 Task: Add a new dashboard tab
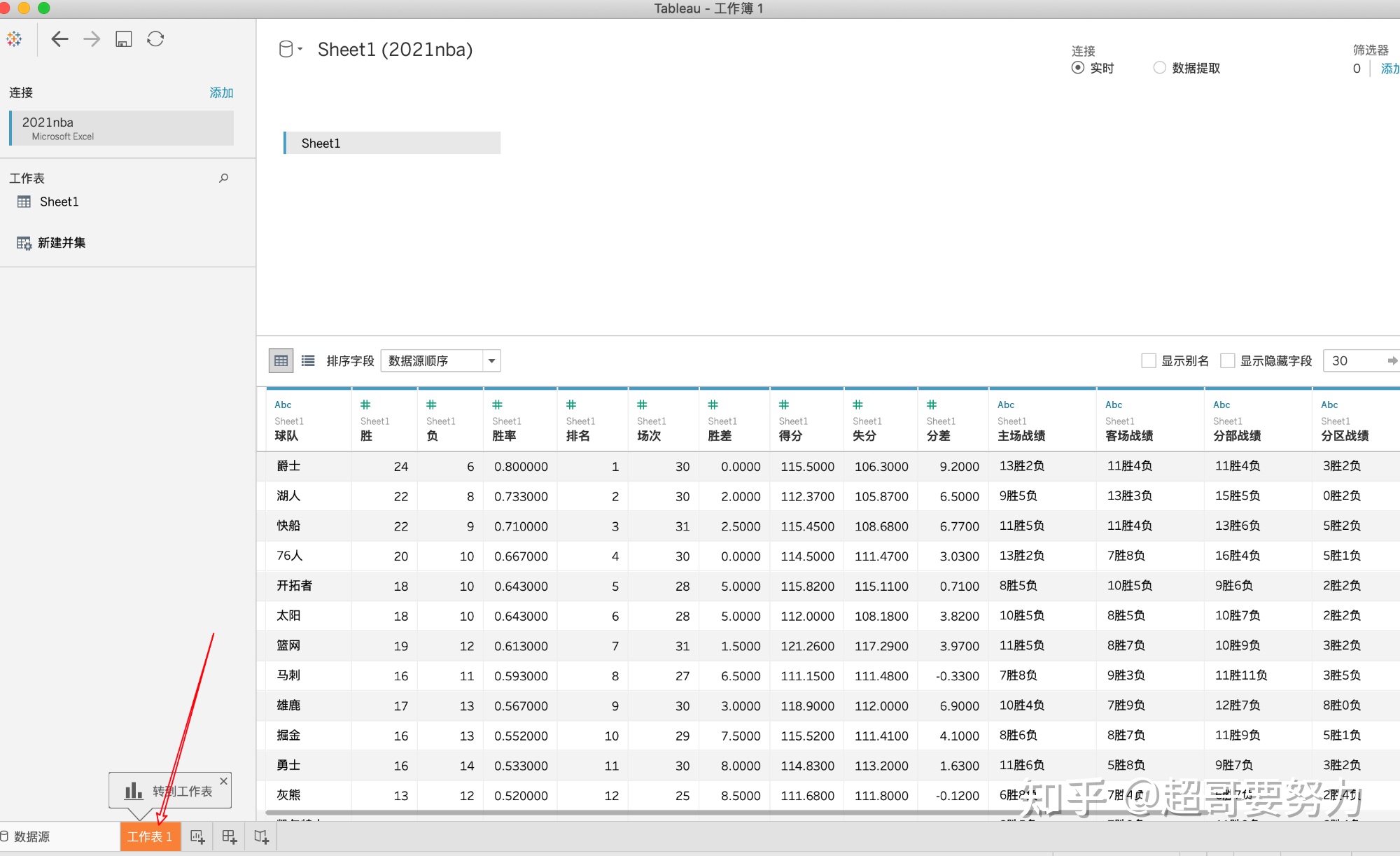point(229,836)
